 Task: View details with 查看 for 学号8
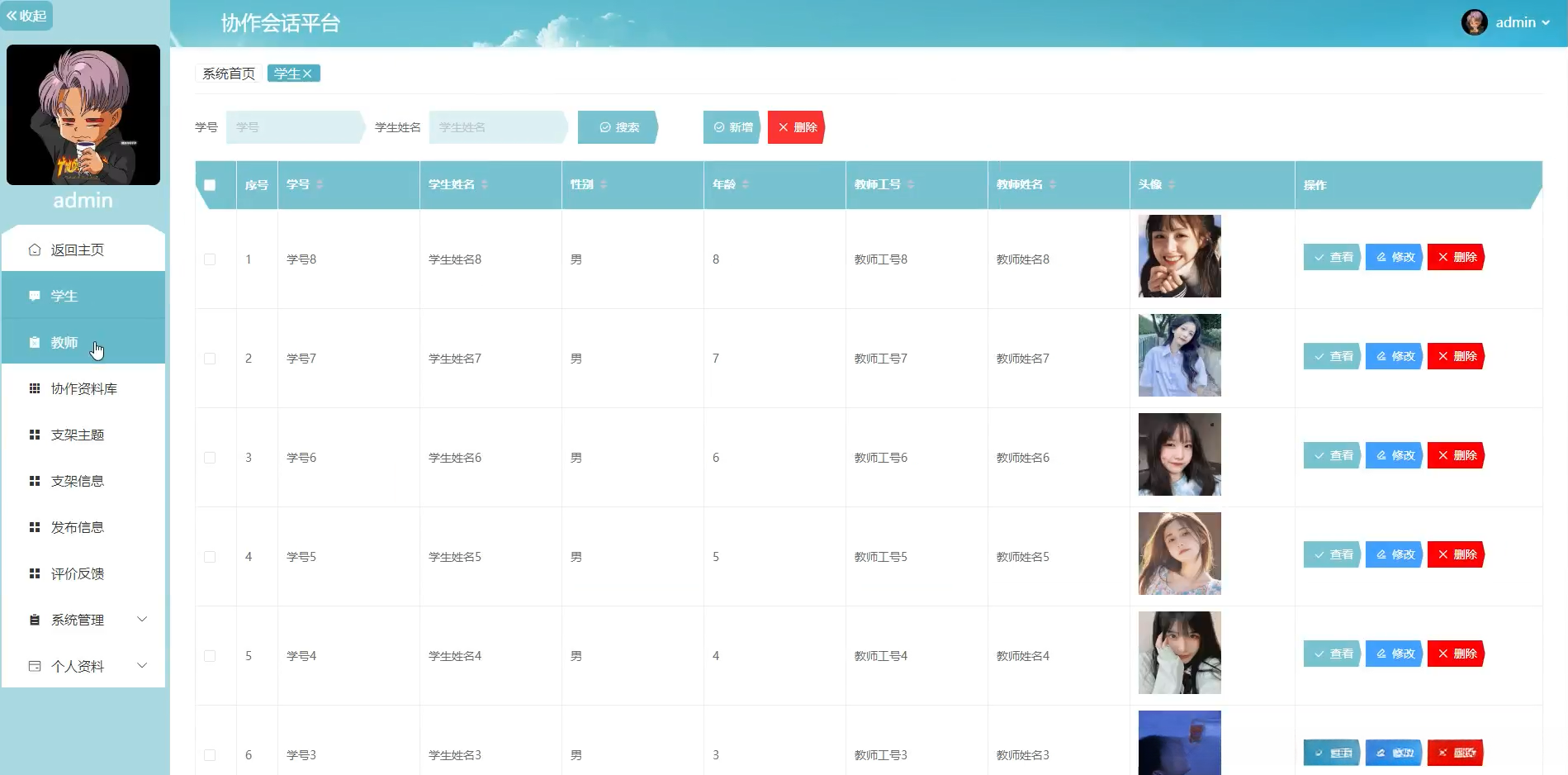point(1332,257)
